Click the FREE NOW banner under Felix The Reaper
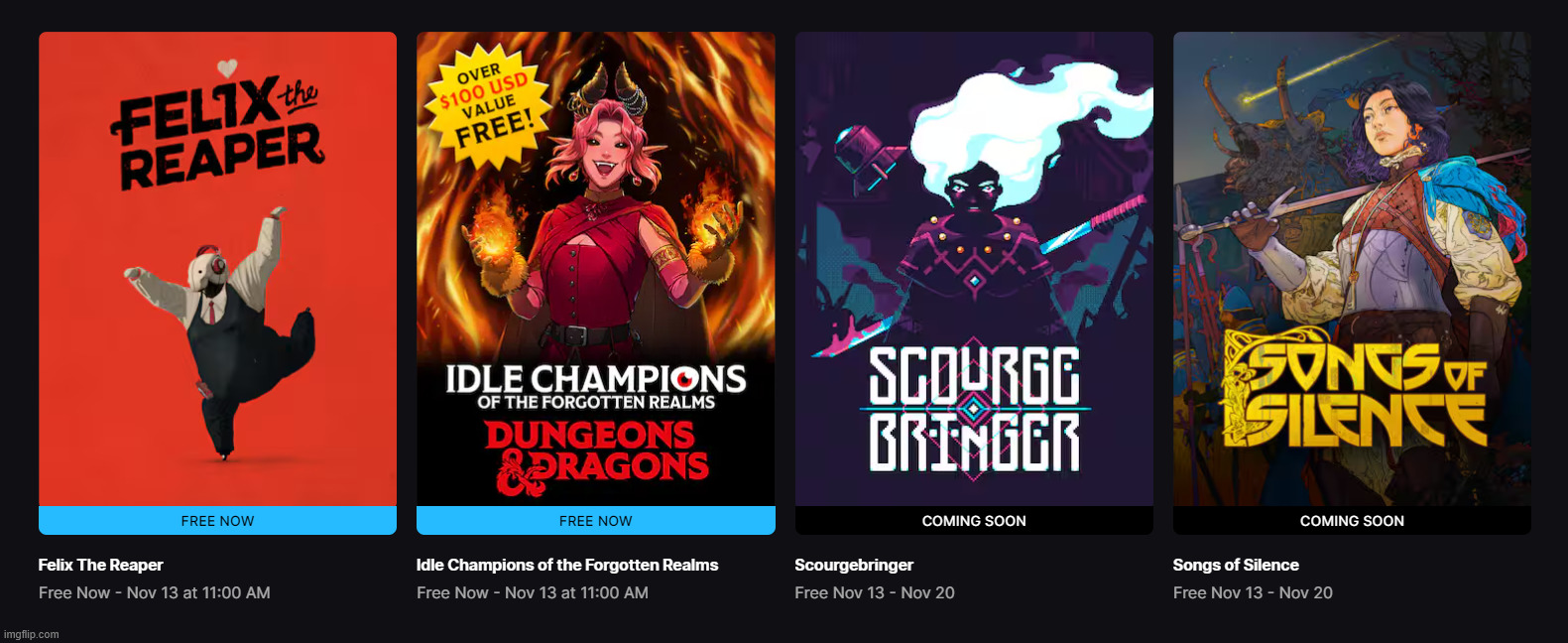 (x=217, y=520)
